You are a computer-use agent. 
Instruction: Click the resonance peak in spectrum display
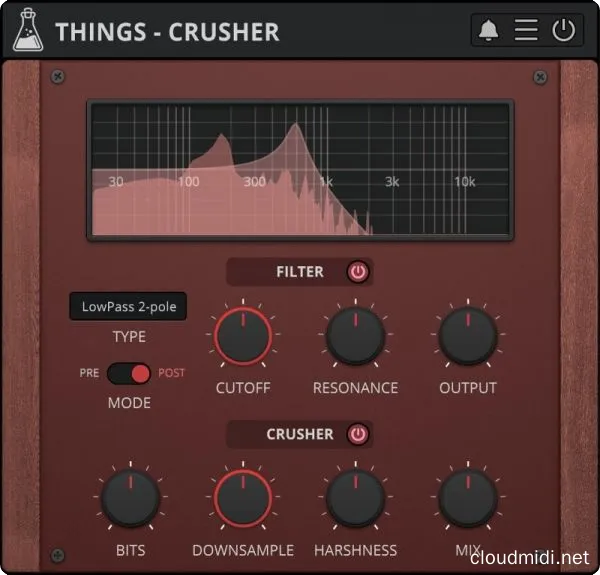pyautogui.click(x=295, y=125)
